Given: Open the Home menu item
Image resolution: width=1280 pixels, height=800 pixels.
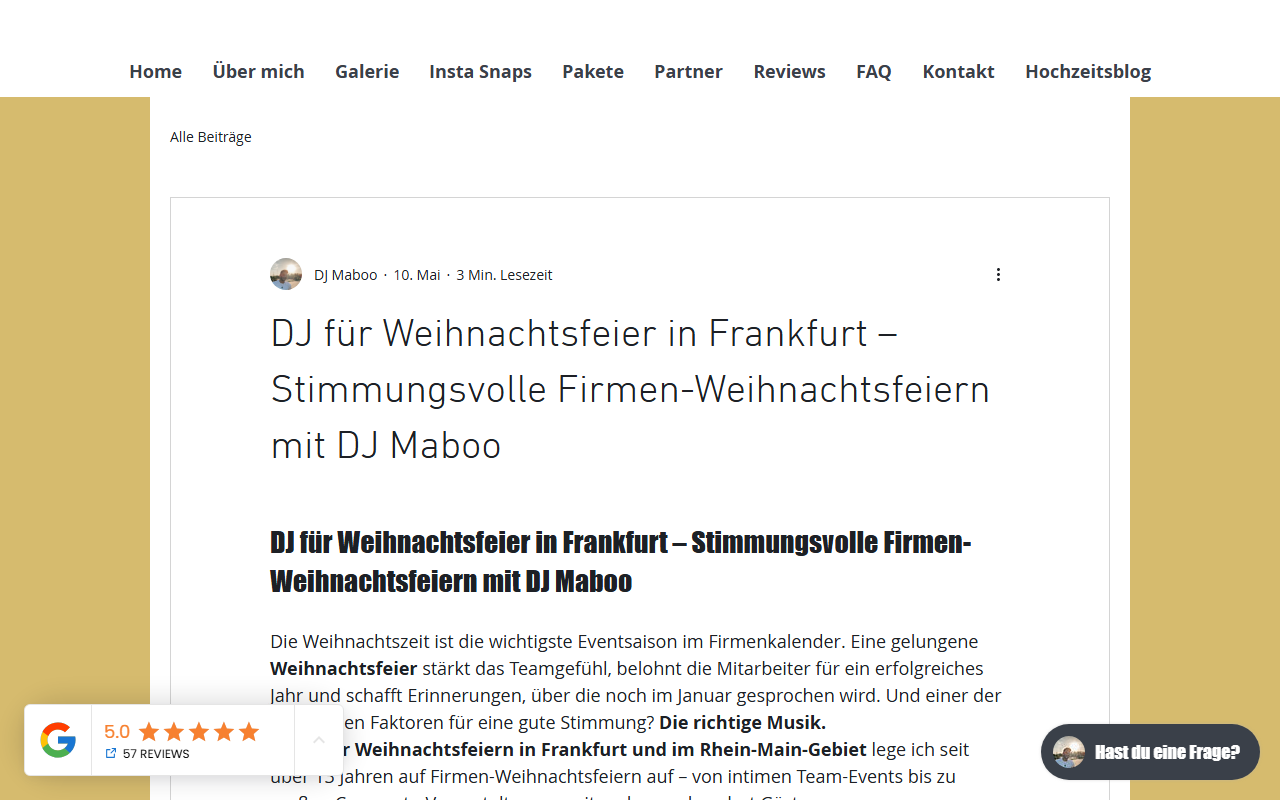Looking at the screenshot, I should (x=156, y=71).
